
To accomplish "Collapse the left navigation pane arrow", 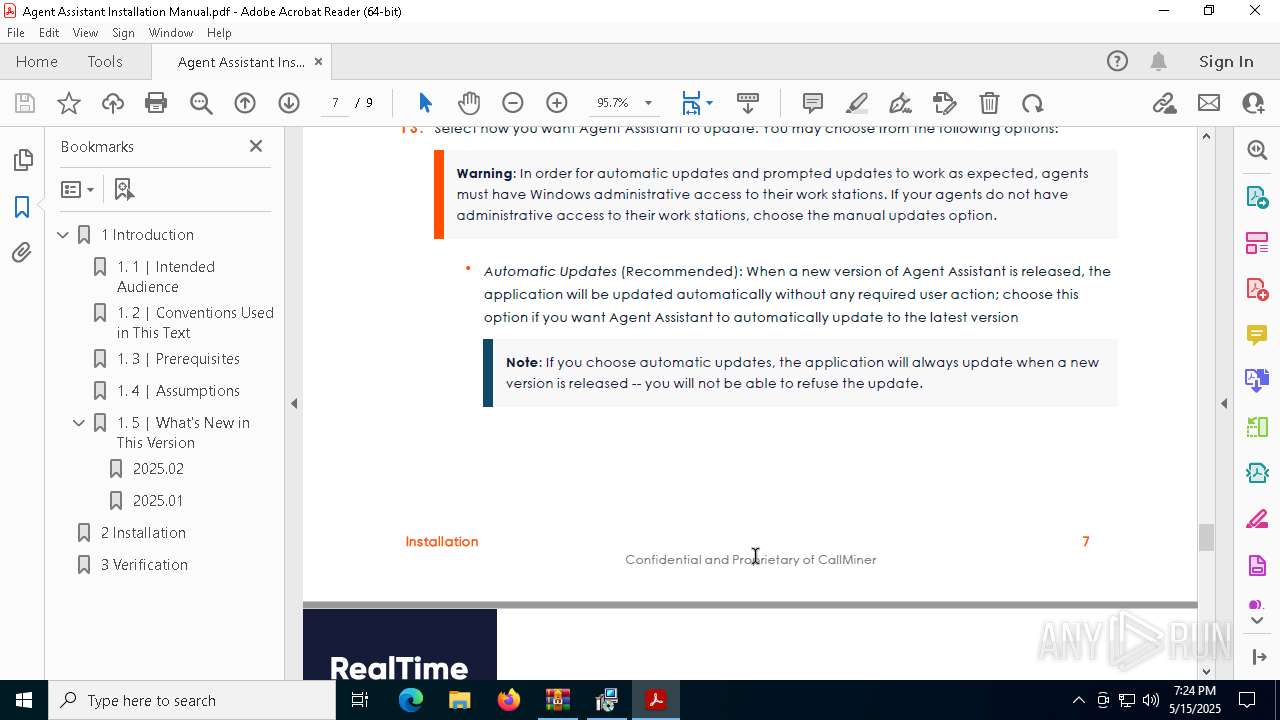I will [x=294, y=404].
